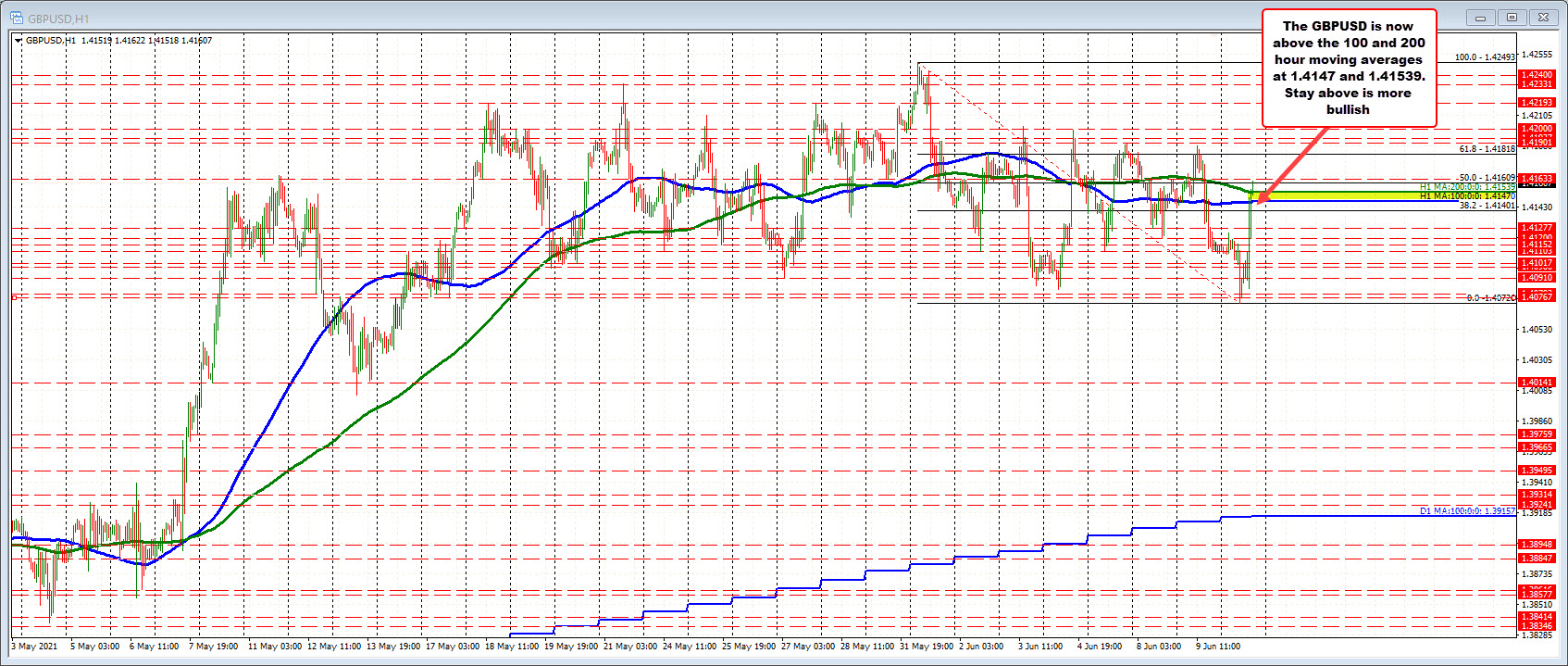
Task: Click the price axis value 1.41430
Action: [1537, 207]
